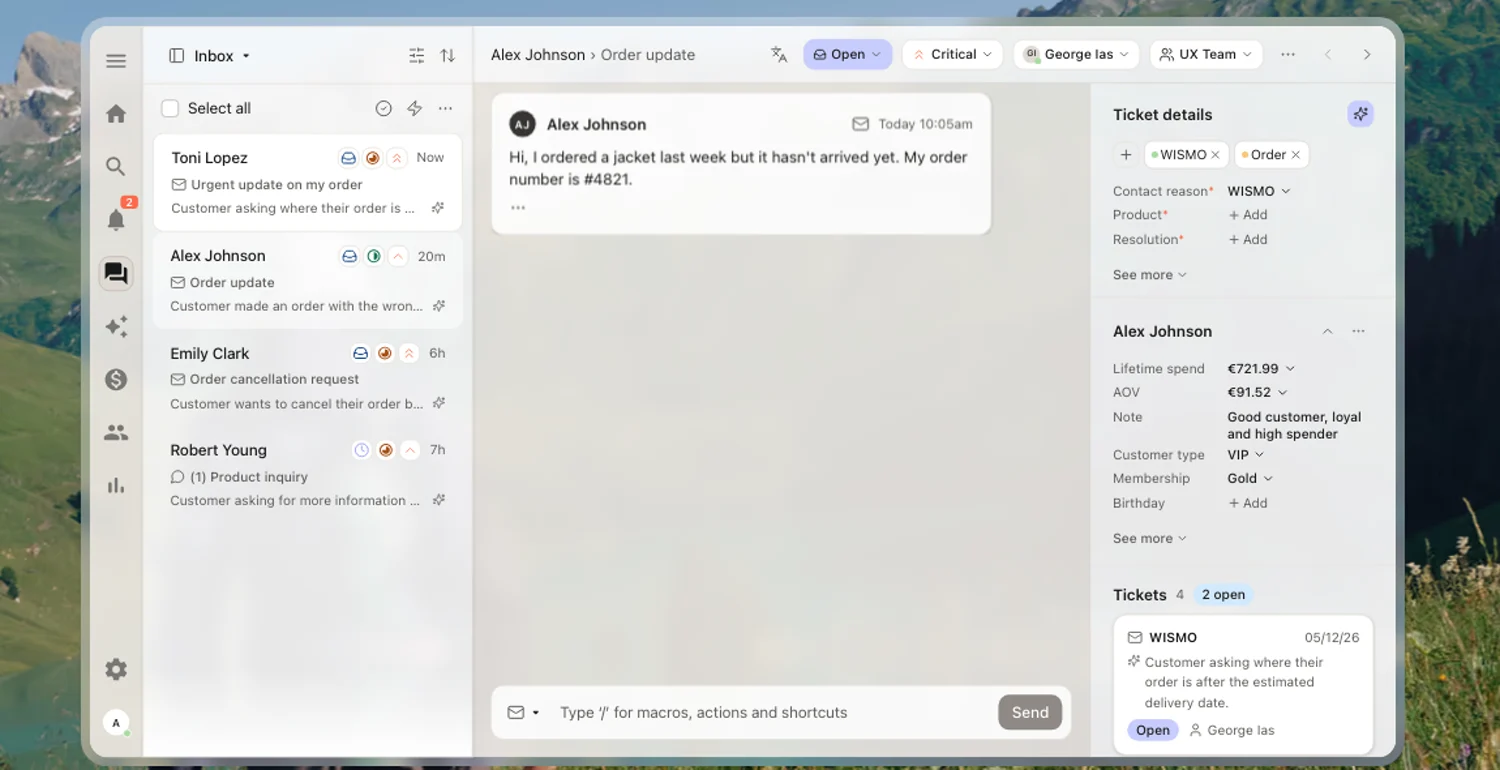Open the customers people icon in sidebar
The image size is (1500, 770).
coord(116,432)
